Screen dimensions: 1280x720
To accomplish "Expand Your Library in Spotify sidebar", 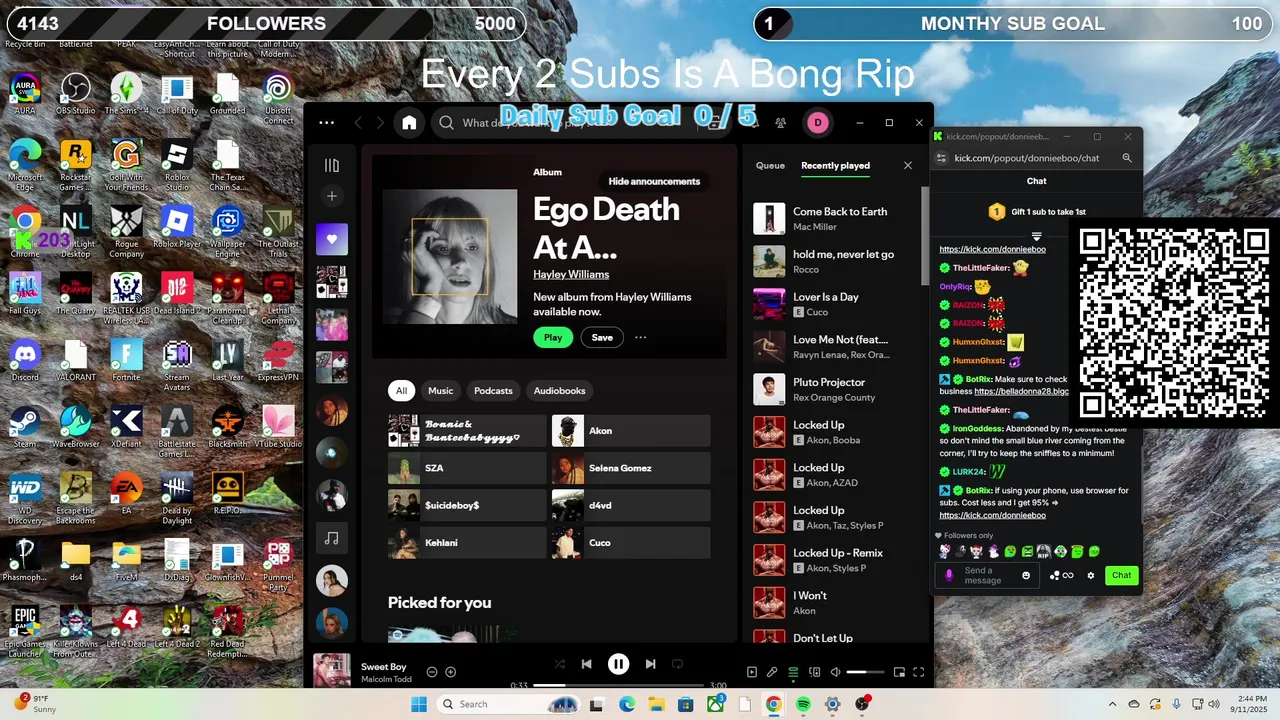I will [x=332, y=165].
